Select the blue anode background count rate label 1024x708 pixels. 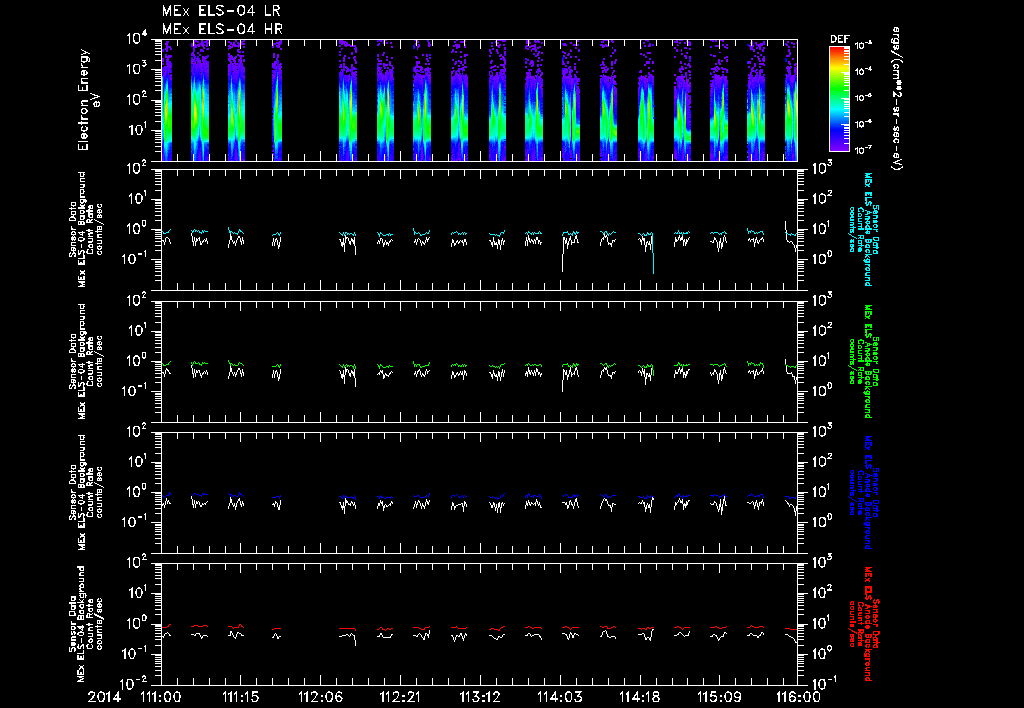tap(863, 493)
